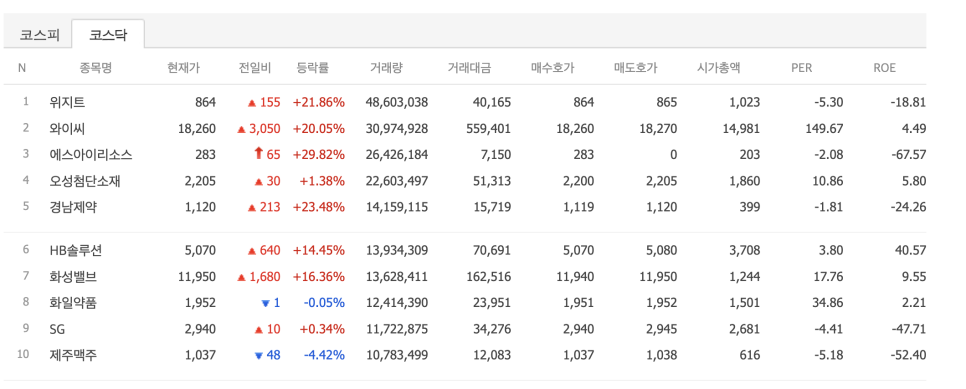Viewport: 966px width, 389px height.
Task: Open stock SG
Action: click(x=57, y=329)
